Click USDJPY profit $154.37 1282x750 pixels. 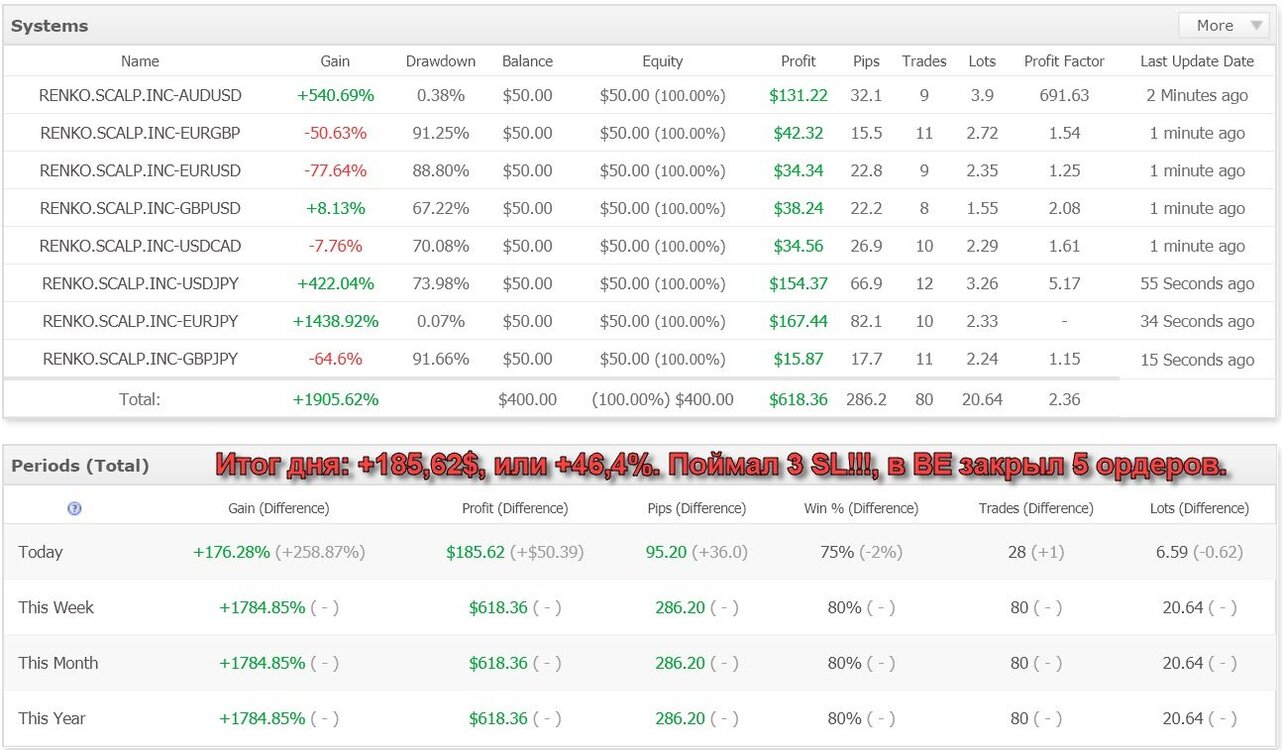[798, 284]
